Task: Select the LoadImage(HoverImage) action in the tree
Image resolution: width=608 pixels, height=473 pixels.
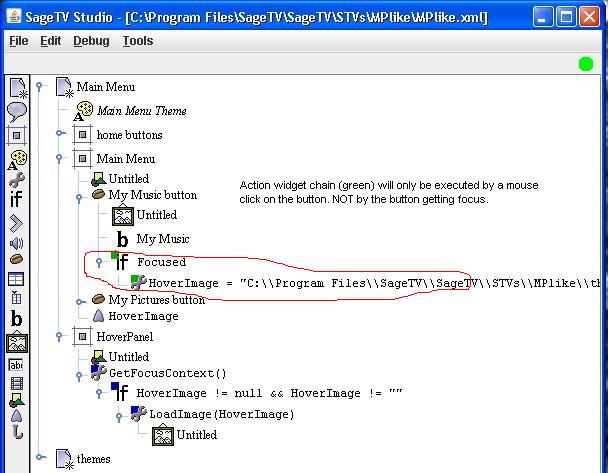Action: coord(221,413)
